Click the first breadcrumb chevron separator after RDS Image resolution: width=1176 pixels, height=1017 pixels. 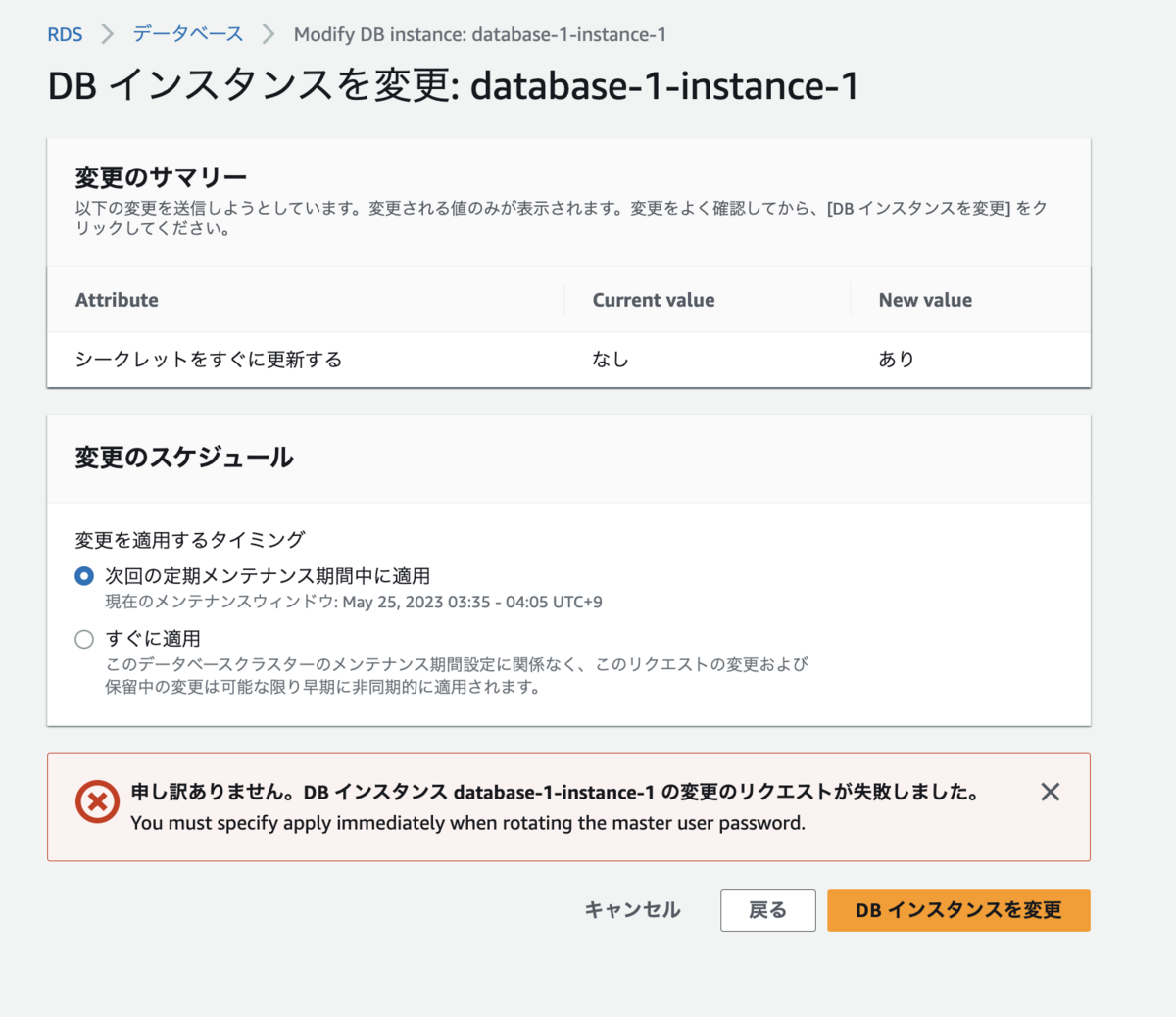pos(108,34)
